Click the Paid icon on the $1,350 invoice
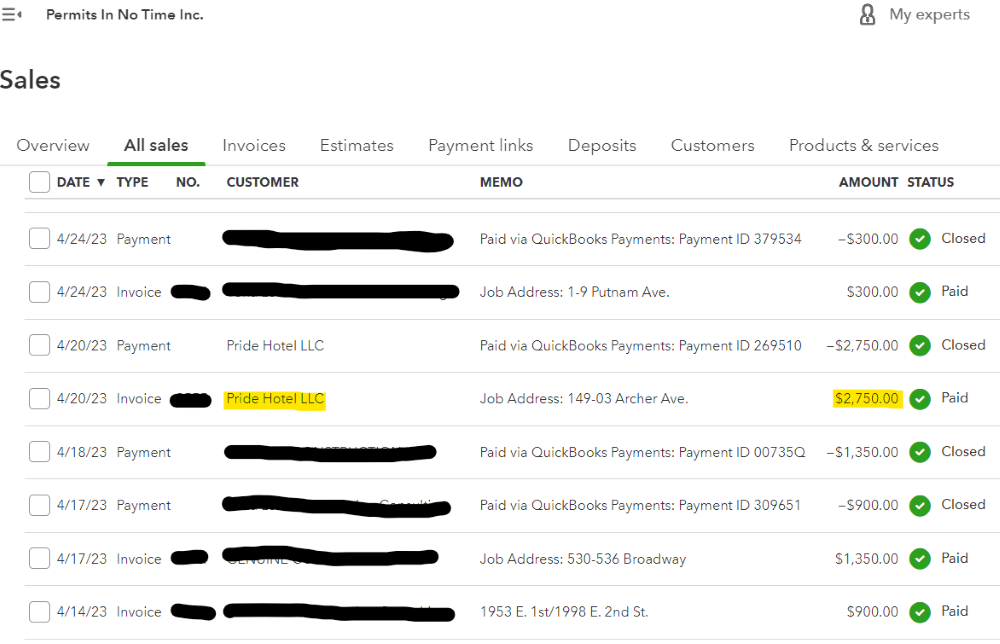This screenshot has height=644, width=1000. click(920, 558)
